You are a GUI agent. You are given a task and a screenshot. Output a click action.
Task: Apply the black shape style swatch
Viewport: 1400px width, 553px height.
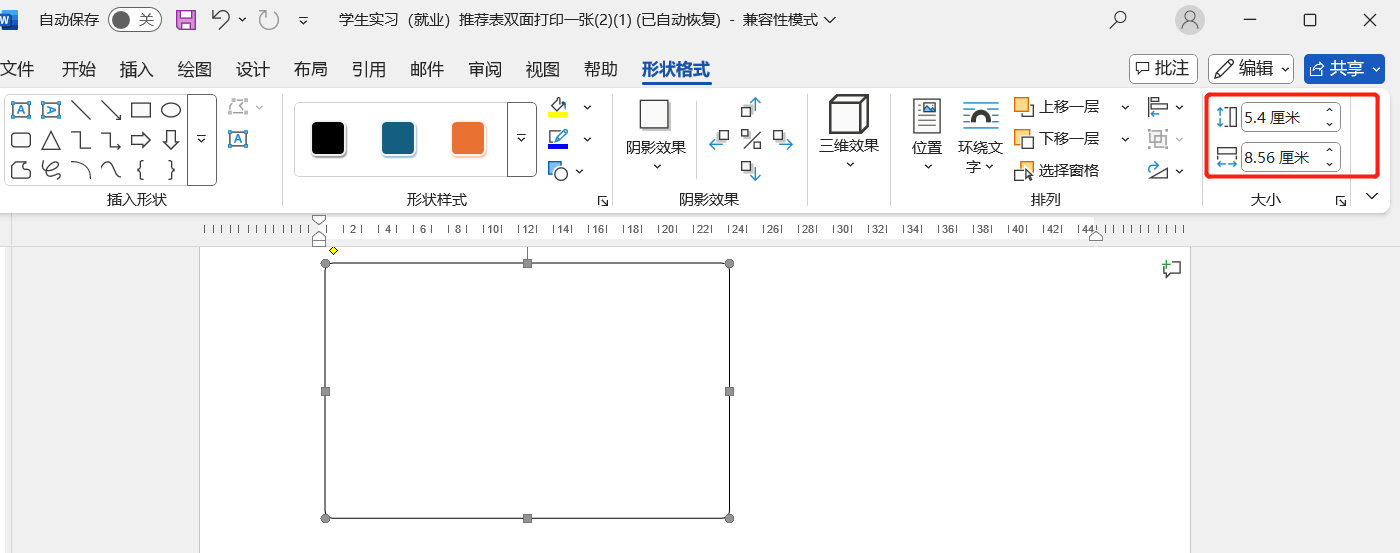click(328, 139)
